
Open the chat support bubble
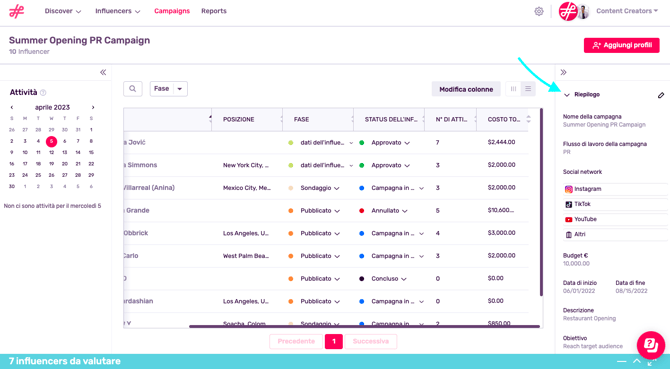click(651, 345)
